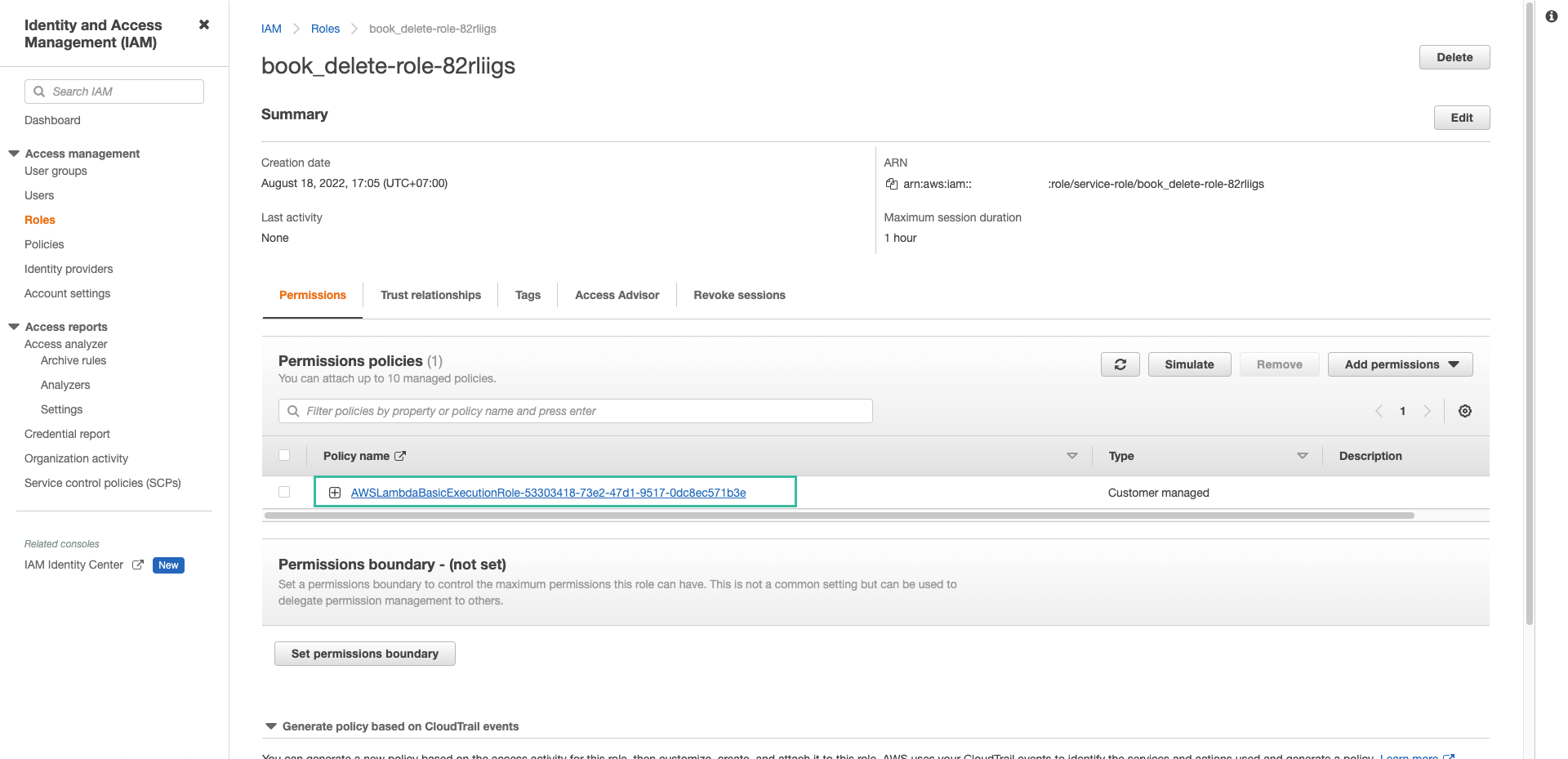Open table preferences via the gear icon
1568x759 pixels.
(1464, 411)
